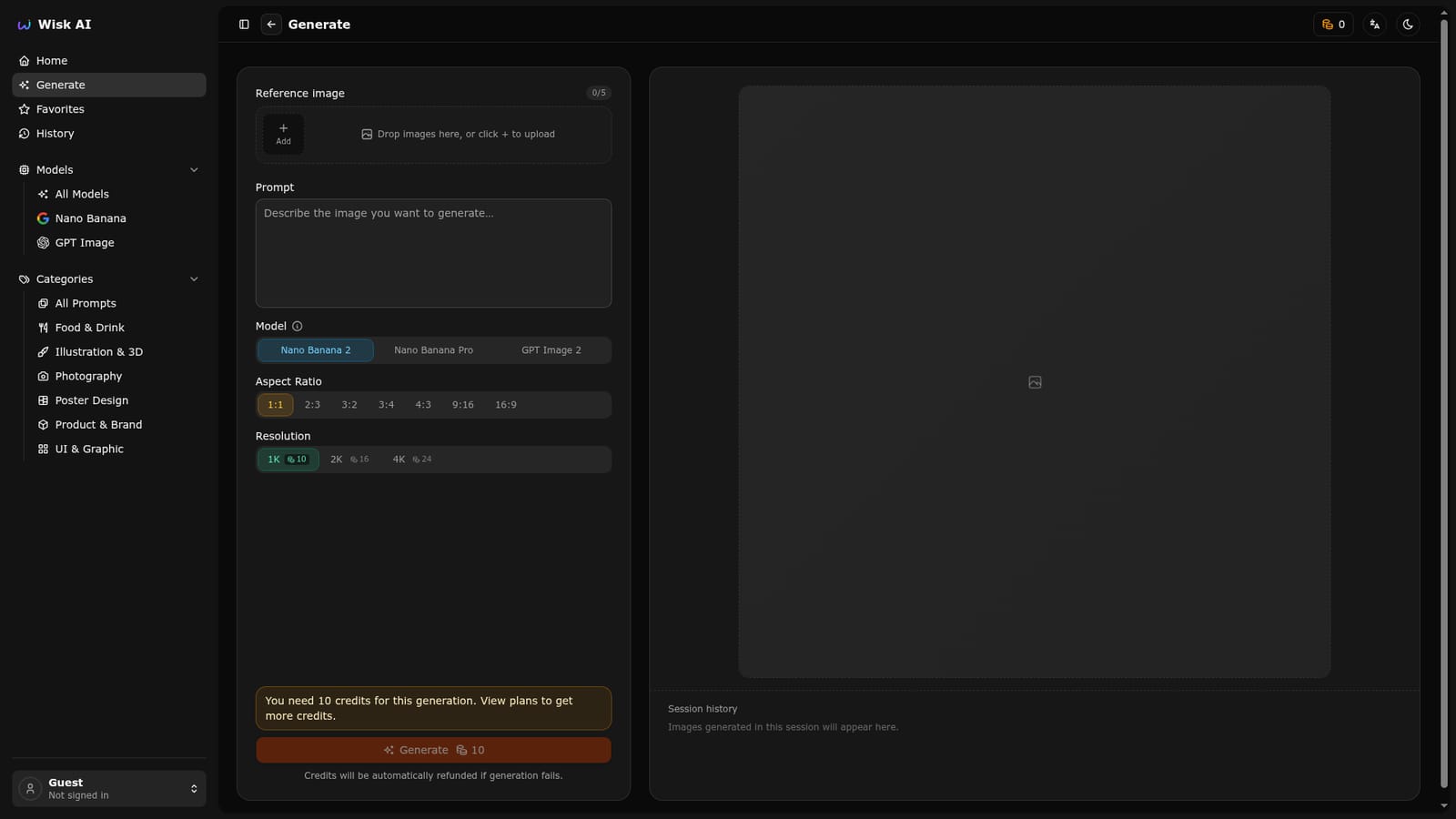Viewport: 1456px width, 819px height.
Task: Open Nano Banana model page
Action: (x=118, y=218)
